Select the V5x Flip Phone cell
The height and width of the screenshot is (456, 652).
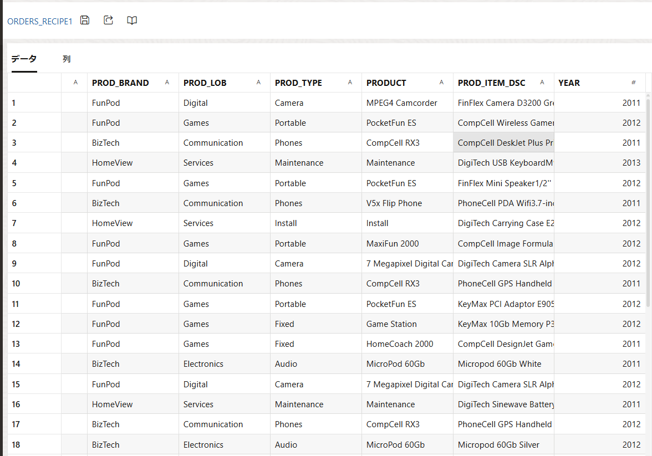pos(408,203)
